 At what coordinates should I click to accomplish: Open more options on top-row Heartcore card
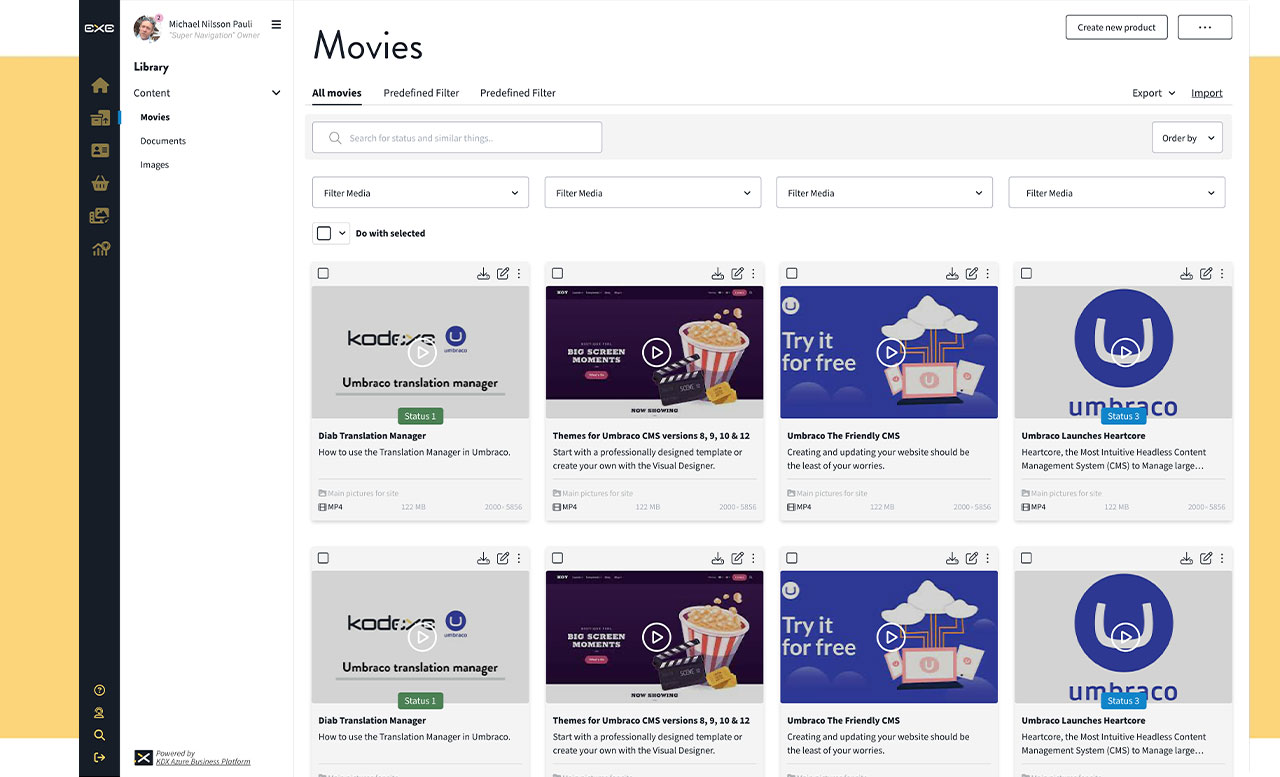pyautogui.click(x=1222, y=273)
